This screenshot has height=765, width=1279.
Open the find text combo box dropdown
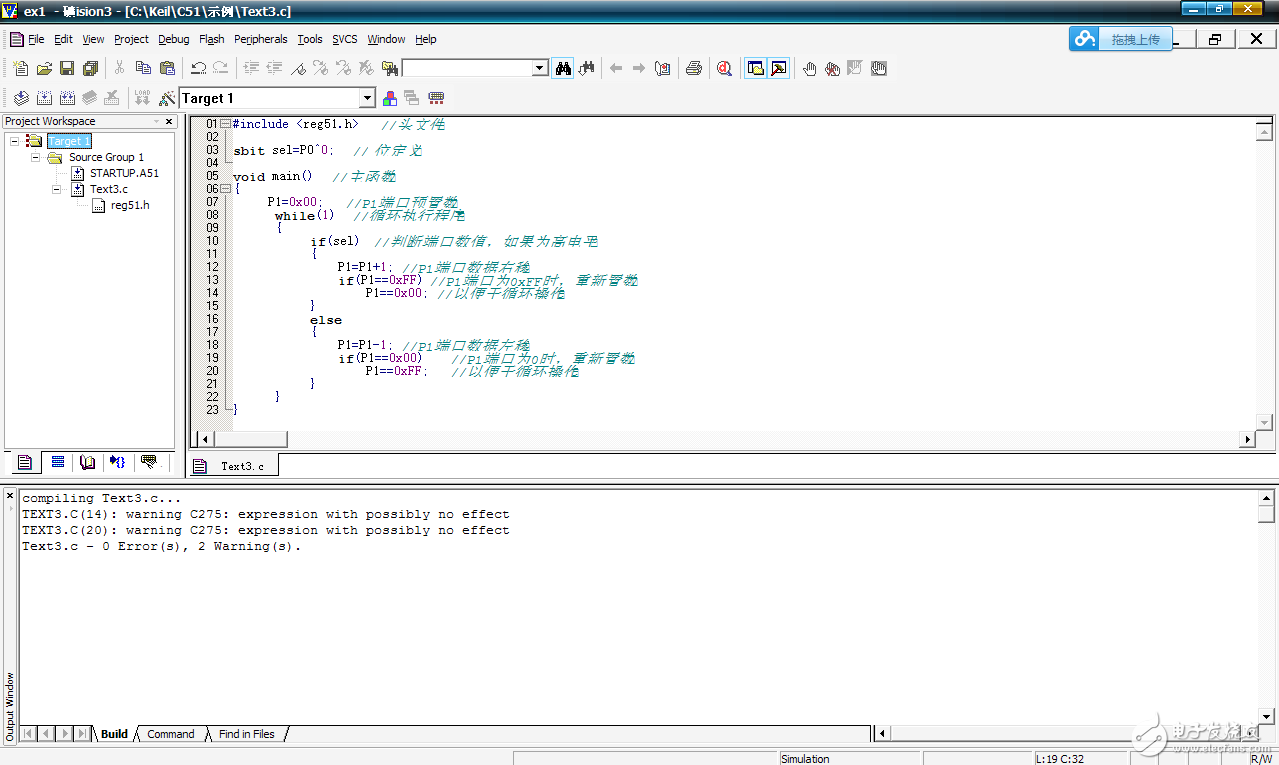540,68
